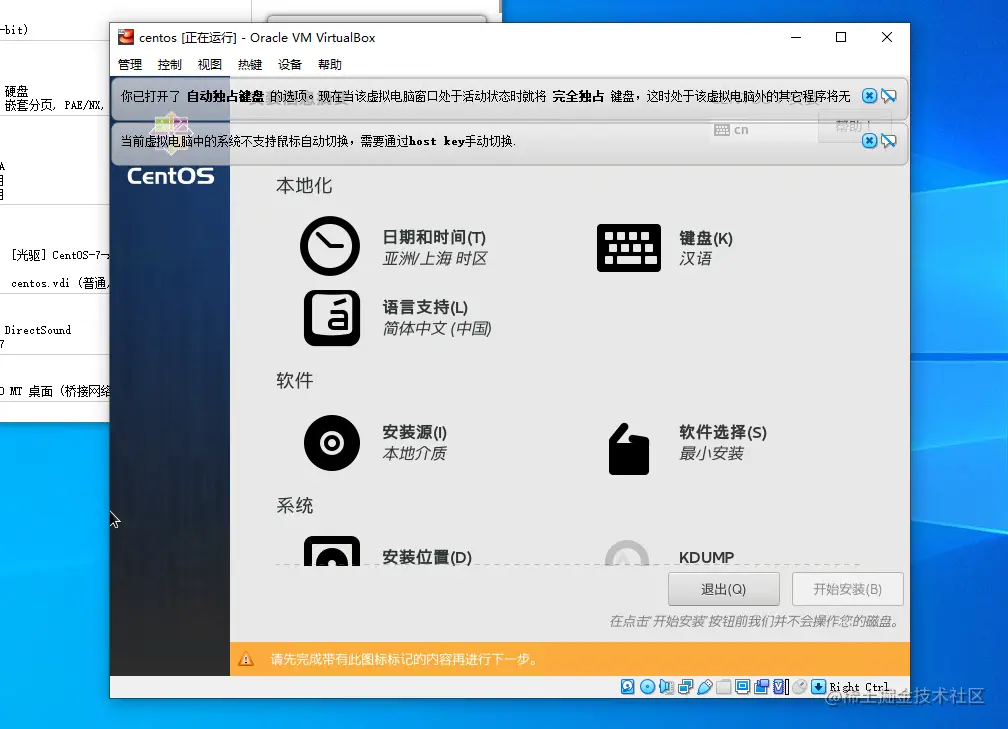Dismiss the host key mouse notification
This screenshot has height=729, width=1008.
(869, 141)
